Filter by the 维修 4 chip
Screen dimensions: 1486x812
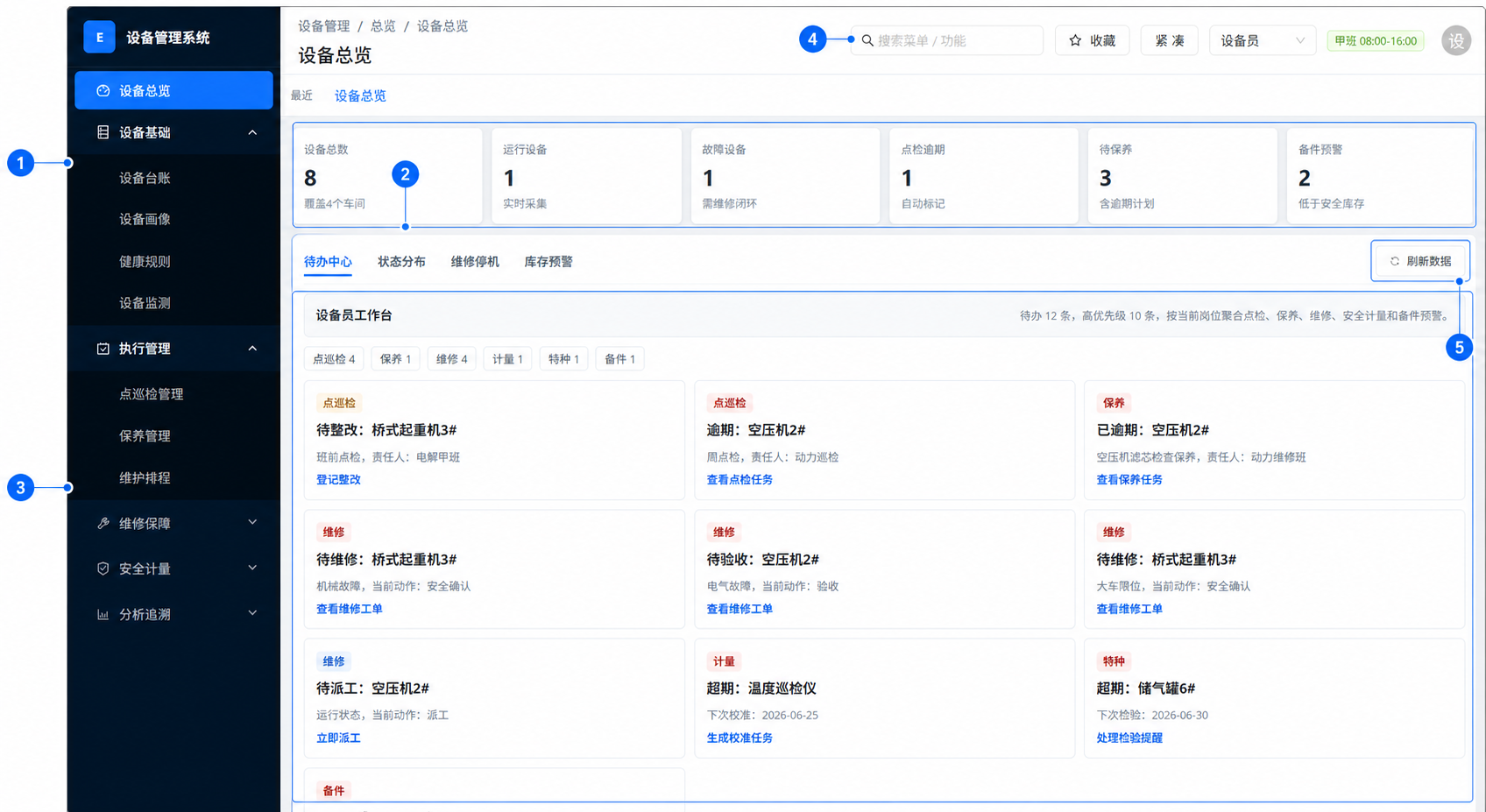pos(452,359)
